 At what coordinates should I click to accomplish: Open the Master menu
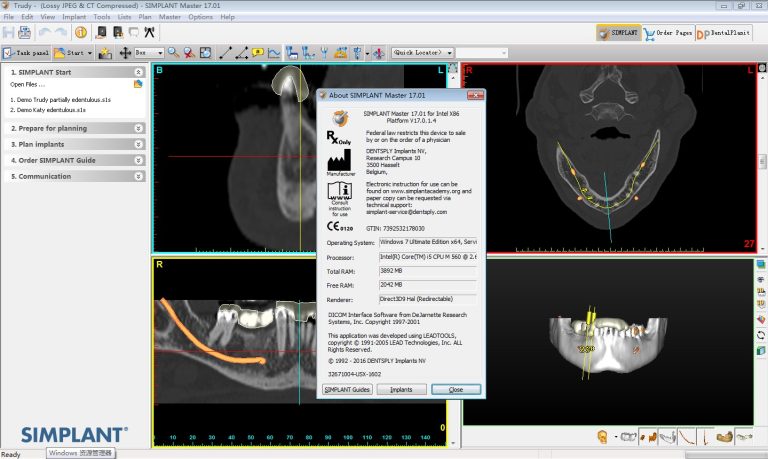pos(169,17)
